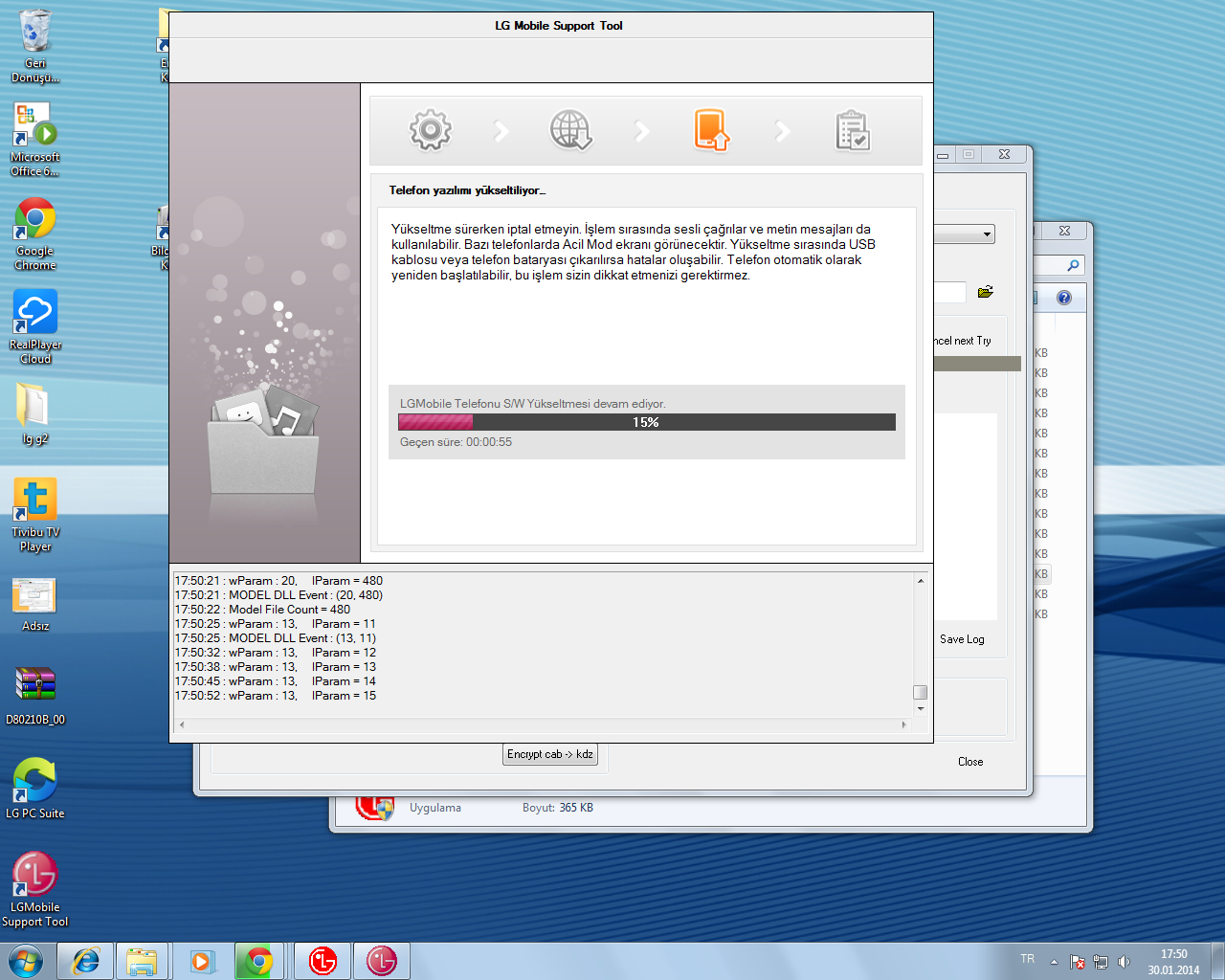
Task: Click the second LG taskbar icon
Action: 382,961
